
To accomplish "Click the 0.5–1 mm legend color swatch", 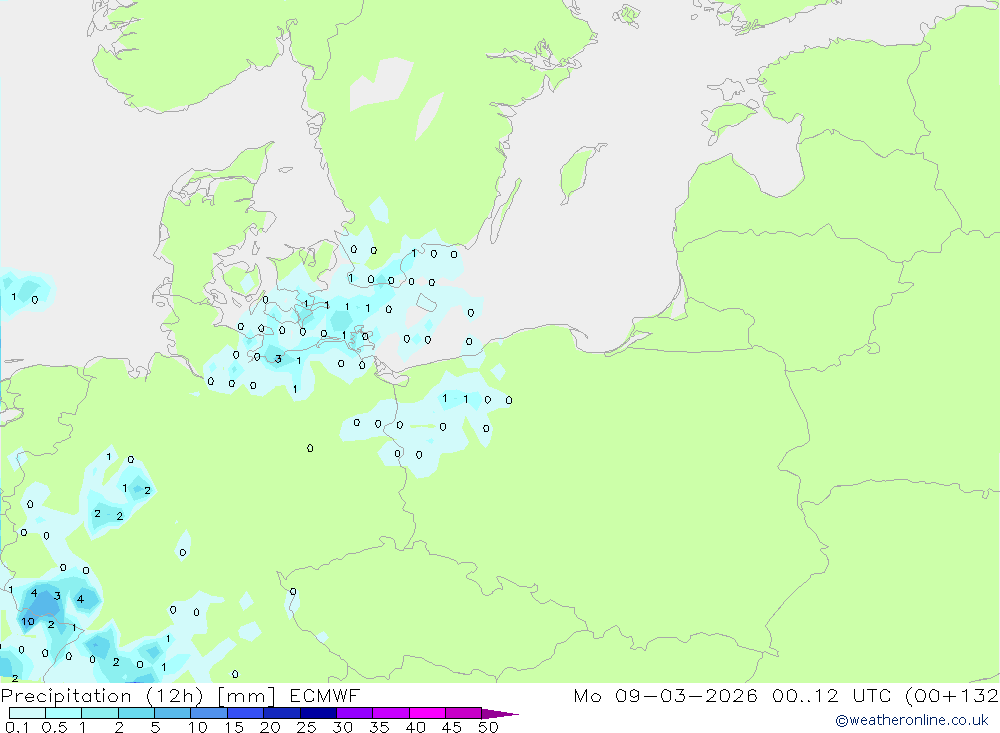I will [x=64, y=713].
